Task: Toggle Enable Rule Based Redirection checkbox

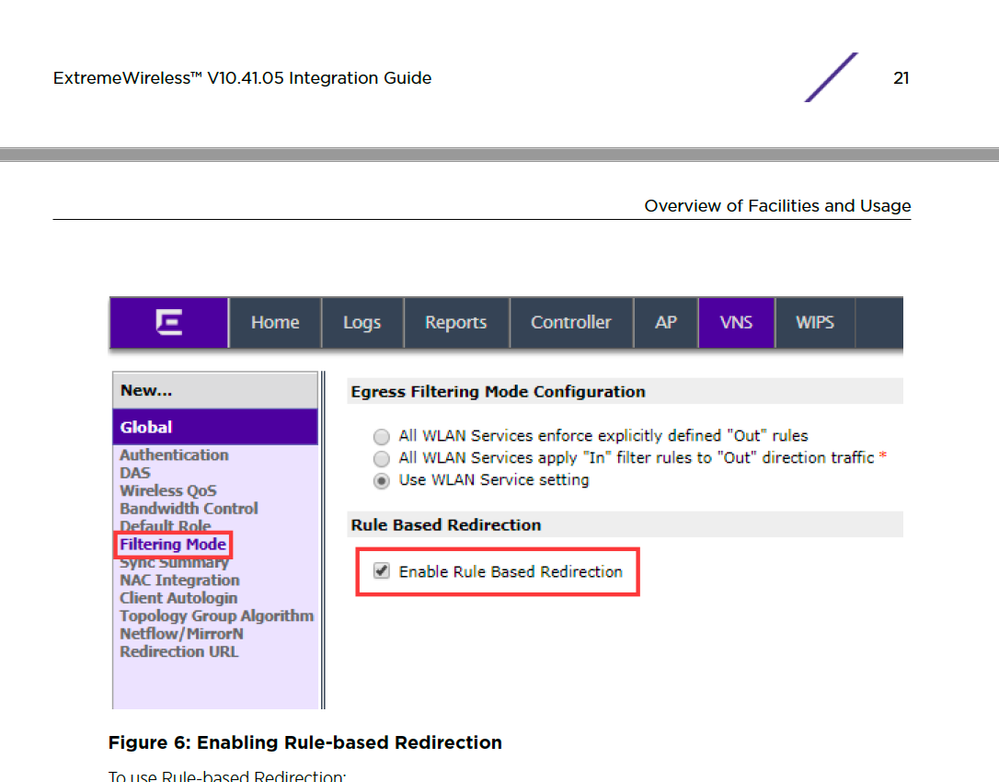Action: [382, 571]
